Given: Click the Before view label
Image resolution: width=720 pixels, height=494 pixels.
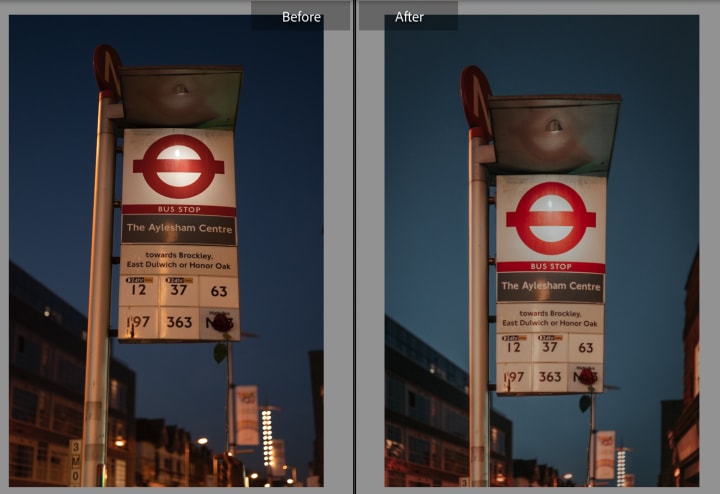Looking at the screenshot, I should pos(301,17).
